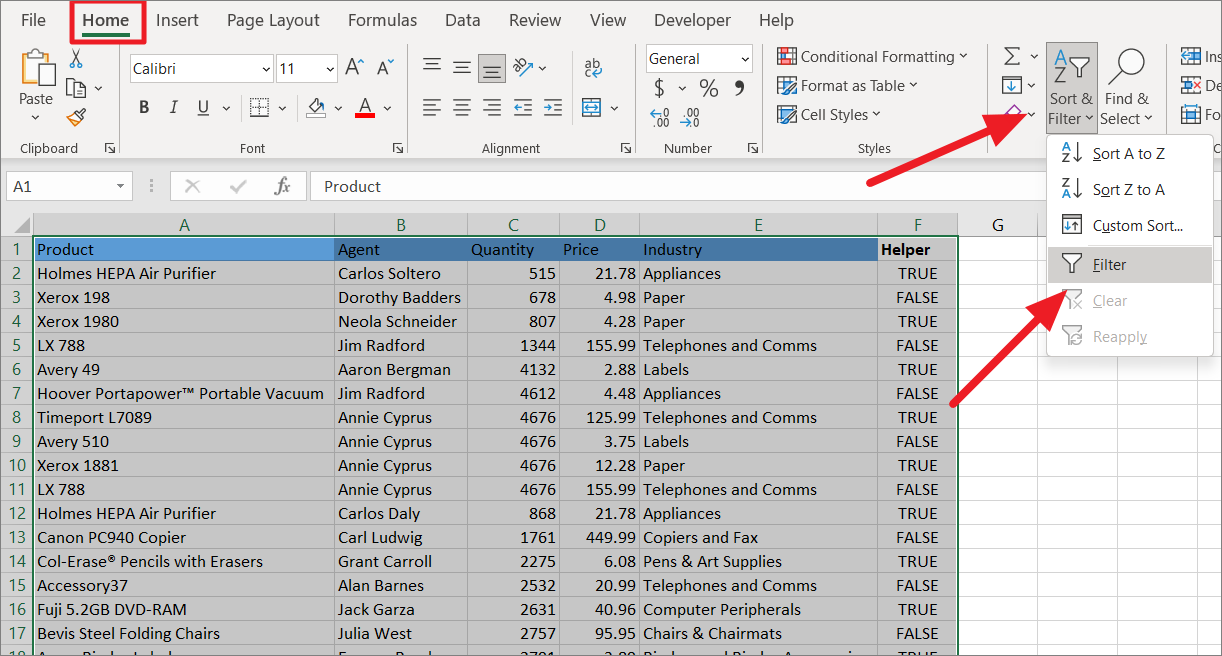Image resolution: width=1222 pixels, height=656 pixels.
Task: Click the Fill down-arrow icon
Action: [x=1012, y=85]
